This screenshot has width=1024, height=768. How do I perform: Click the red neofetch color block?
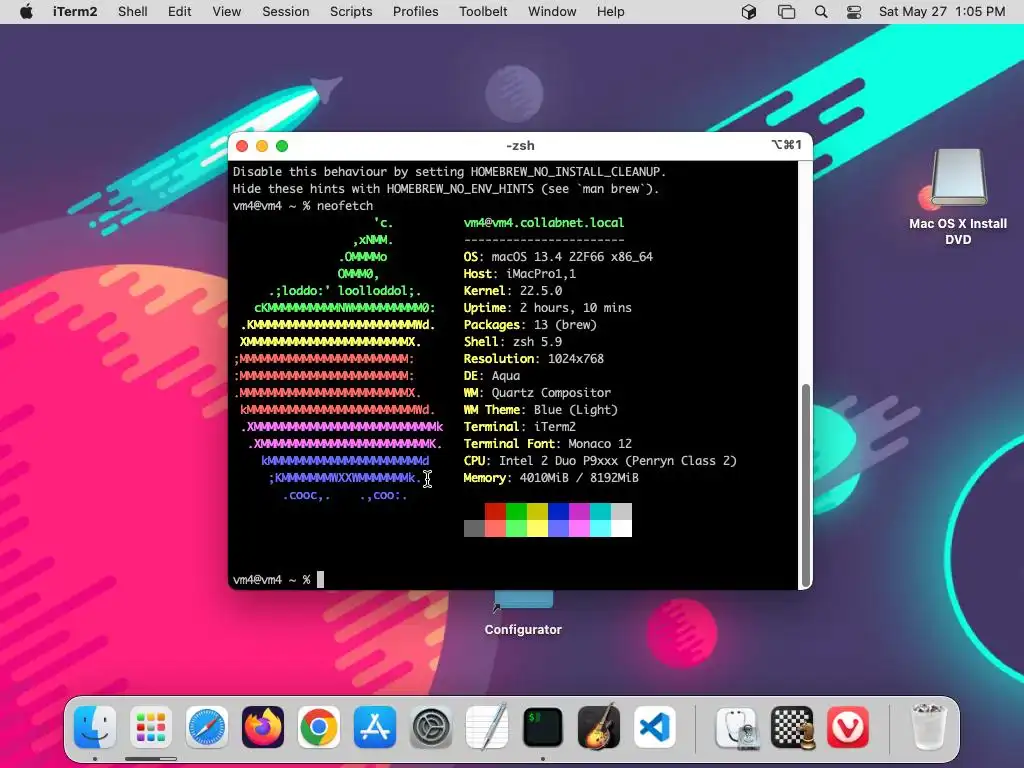click(495, 511)
